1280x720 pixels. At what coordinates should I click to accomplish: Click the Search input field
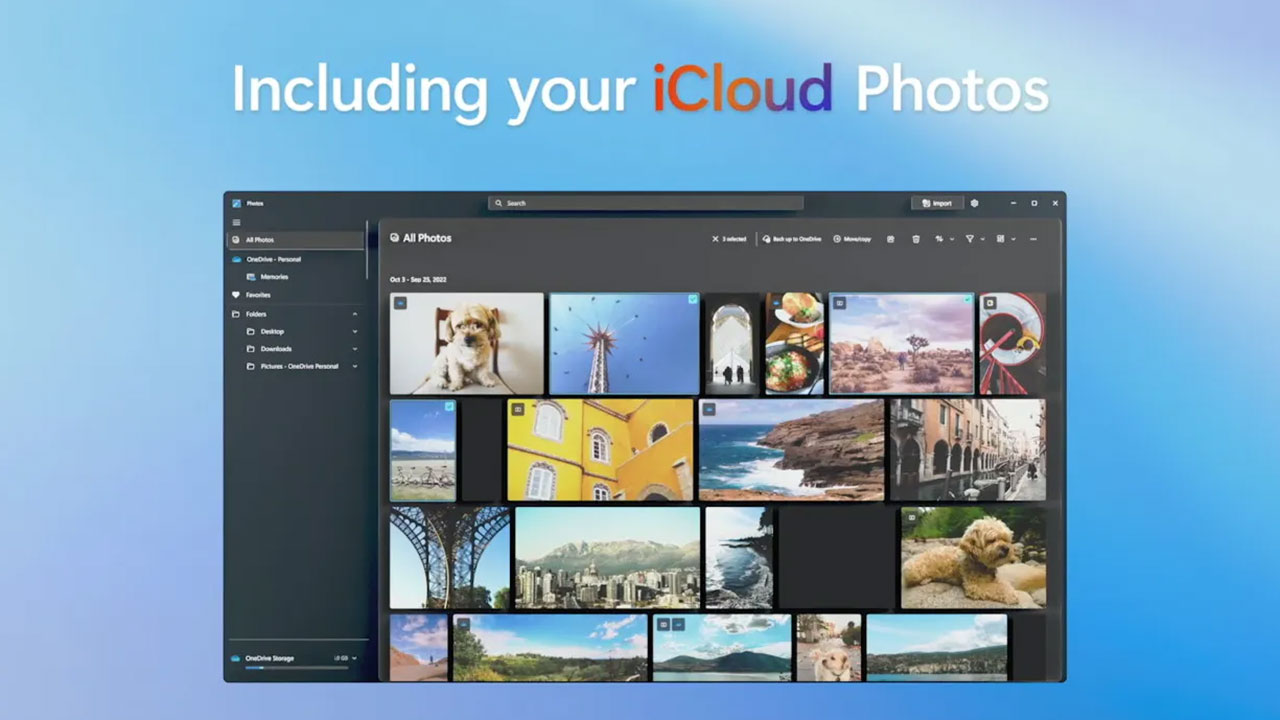645,203
